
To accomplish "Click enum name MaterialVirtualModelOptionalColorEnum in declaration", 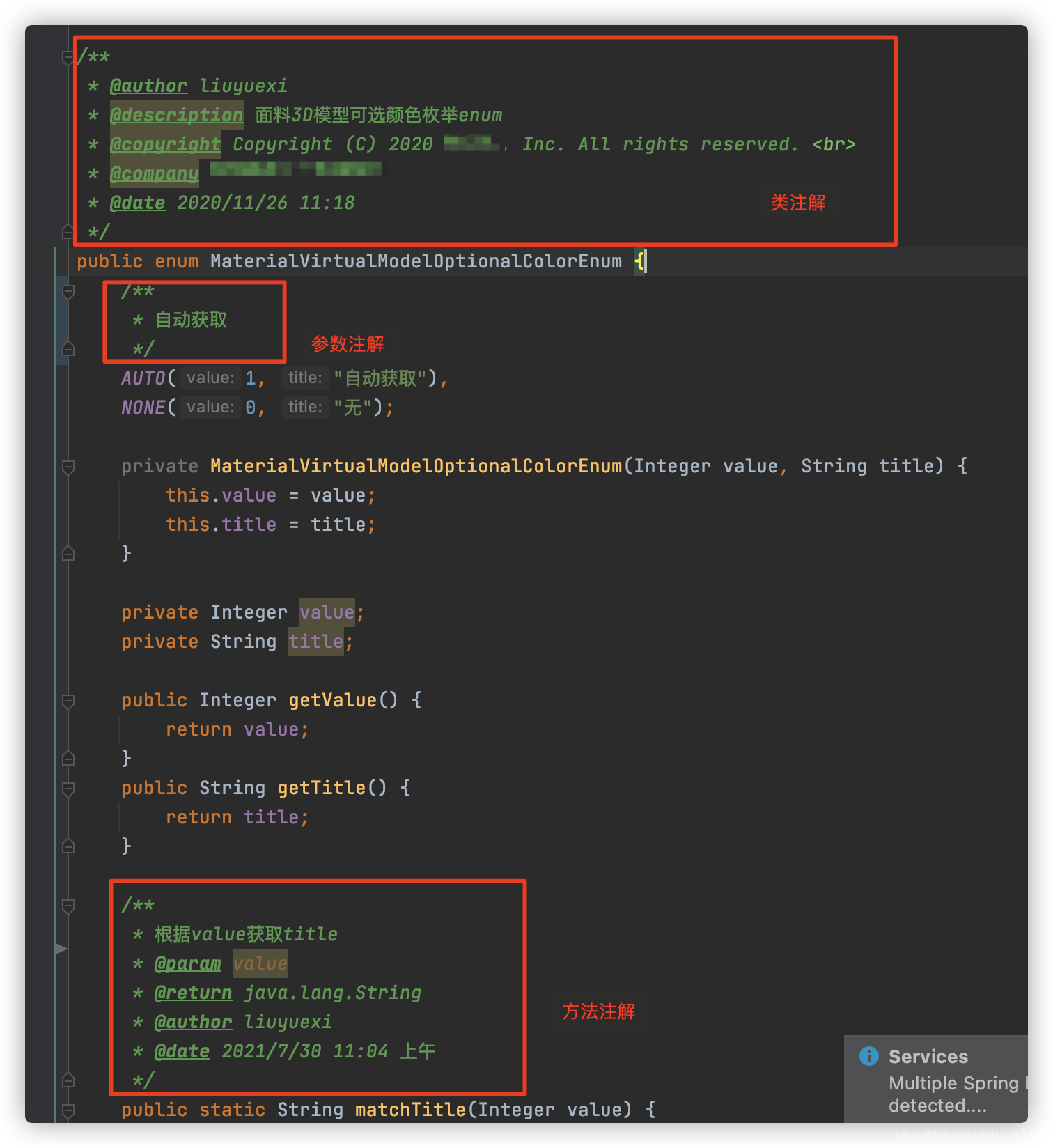I will (x=416, y=261).
